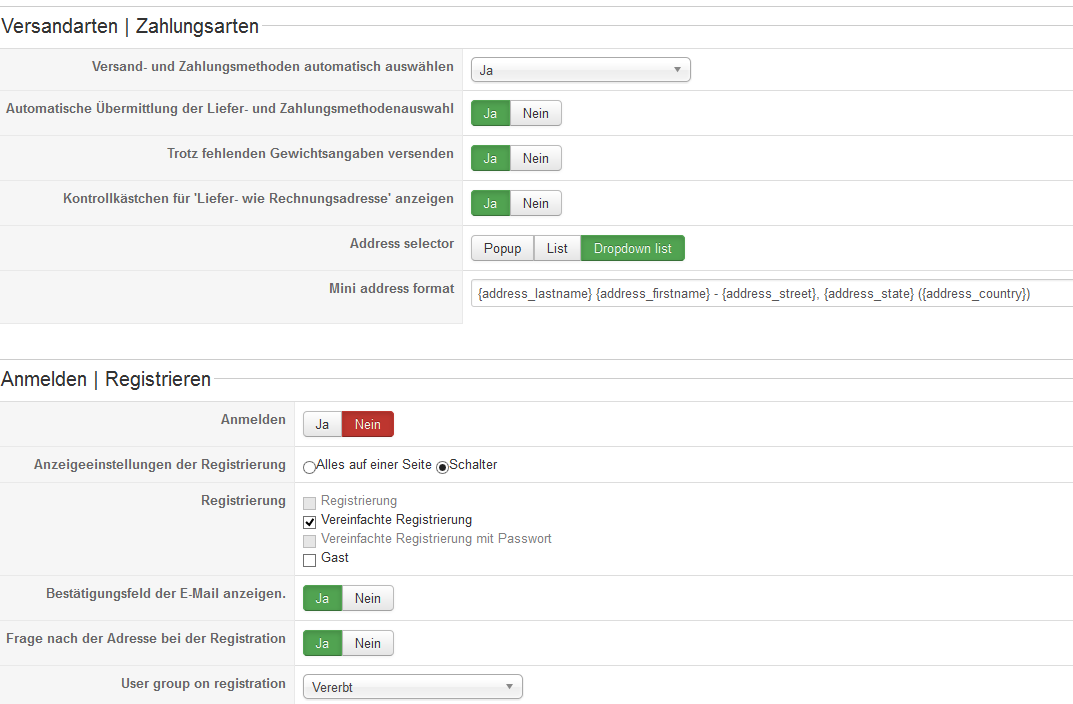The height and width of the screenshot is (704, 1073).
Task: Select Popup as address selector
Action: [502, 249]
